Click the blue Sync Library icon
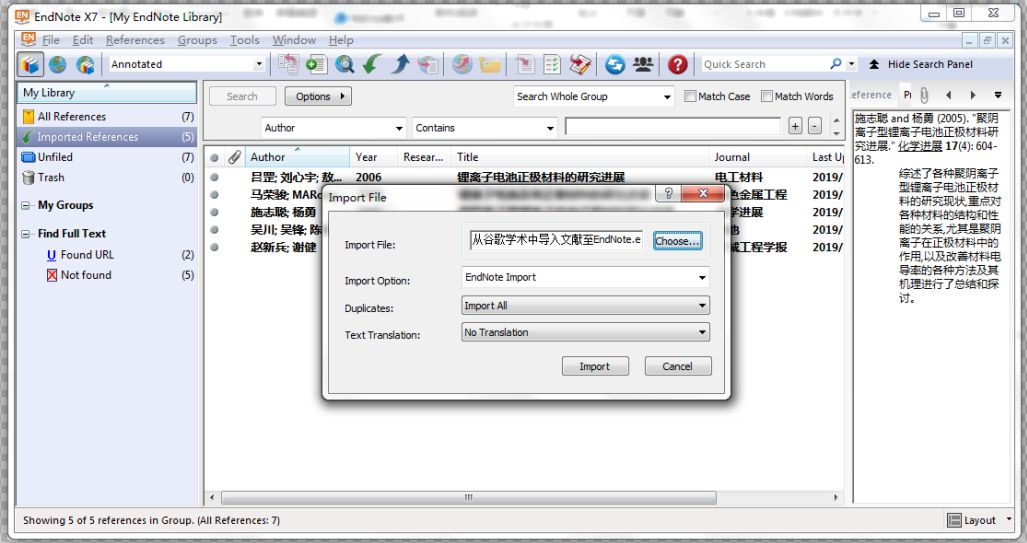Image resolution: width=1027 pixels, height=543 pixels. (x=615, y=64)
